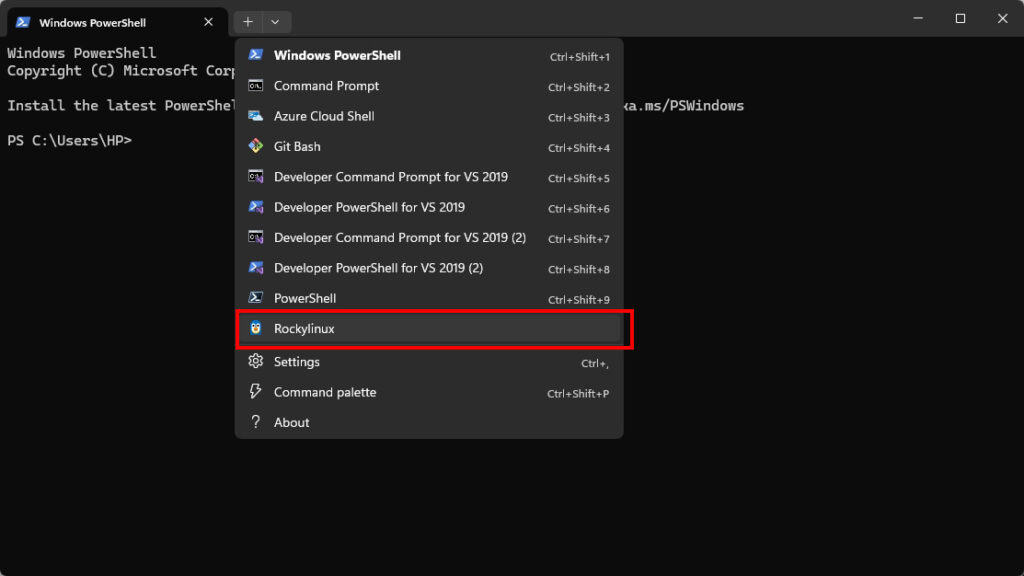Select the Windows PowerShell tab title
Image resolution: width=1024 pixels, height=576 pixels.
(x=93, y=23)
